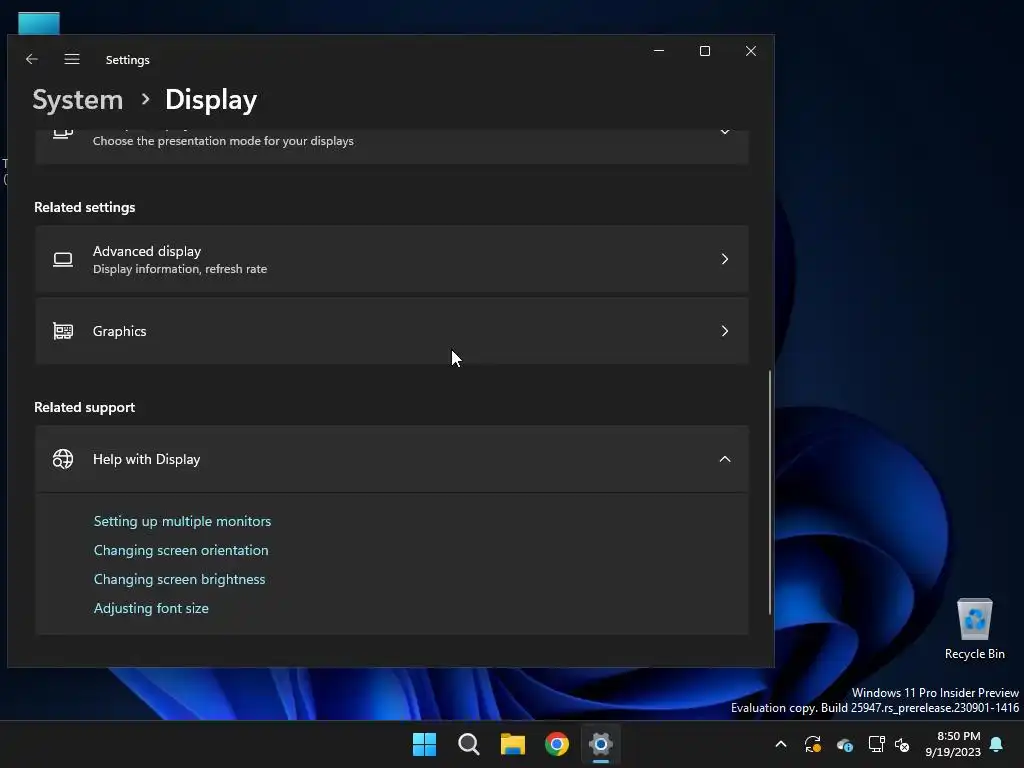Click 'Choose the presentation mode' description text

click(x=223, y=141)
